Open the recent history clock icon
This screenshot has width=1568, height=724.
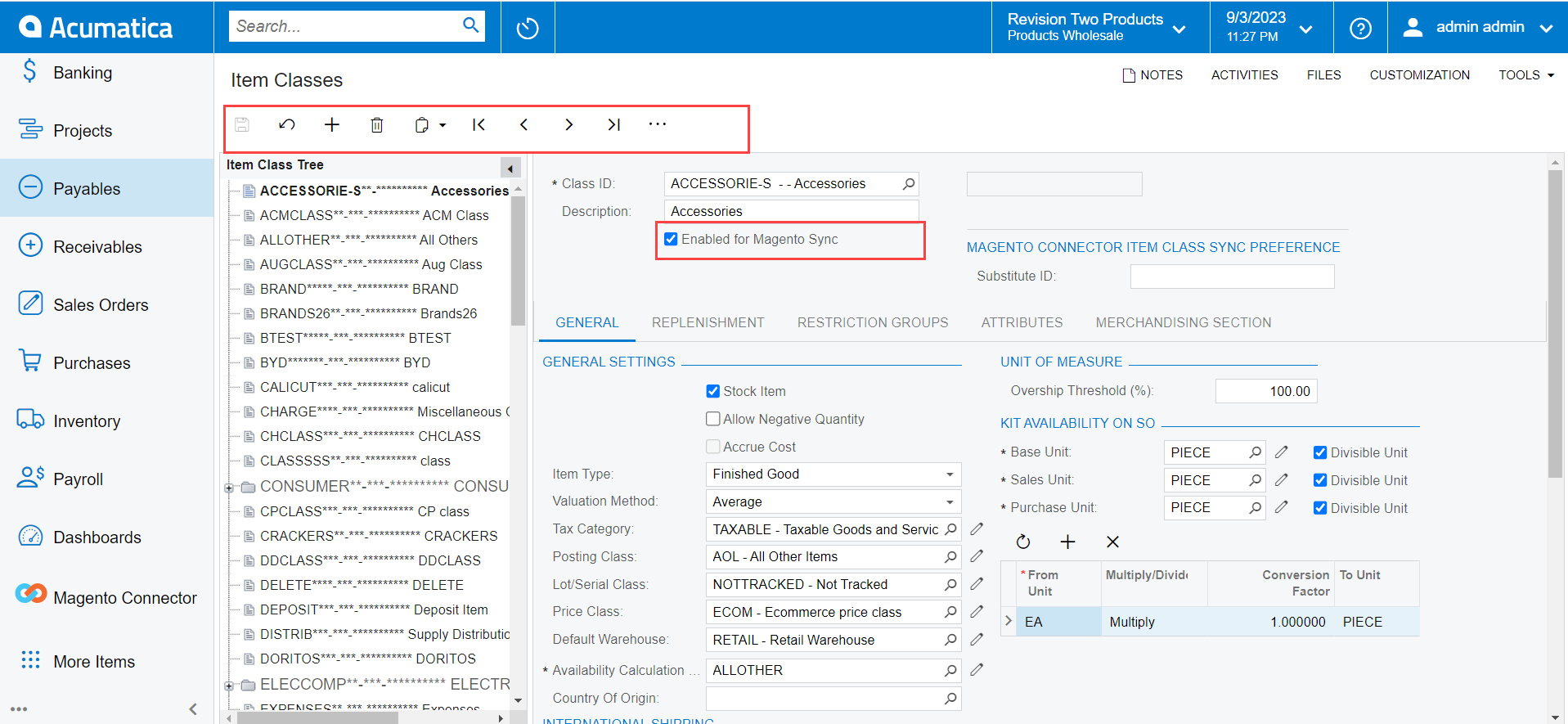click(x=528, y=28)
